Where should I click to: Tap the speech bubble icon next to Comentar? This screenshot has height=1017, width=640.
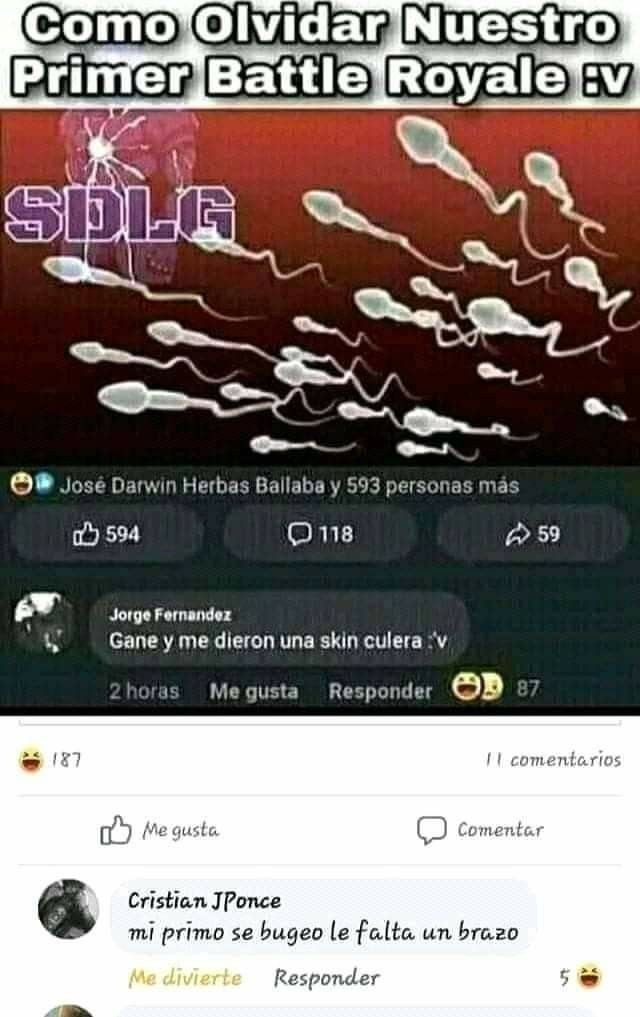click(431, 830)
